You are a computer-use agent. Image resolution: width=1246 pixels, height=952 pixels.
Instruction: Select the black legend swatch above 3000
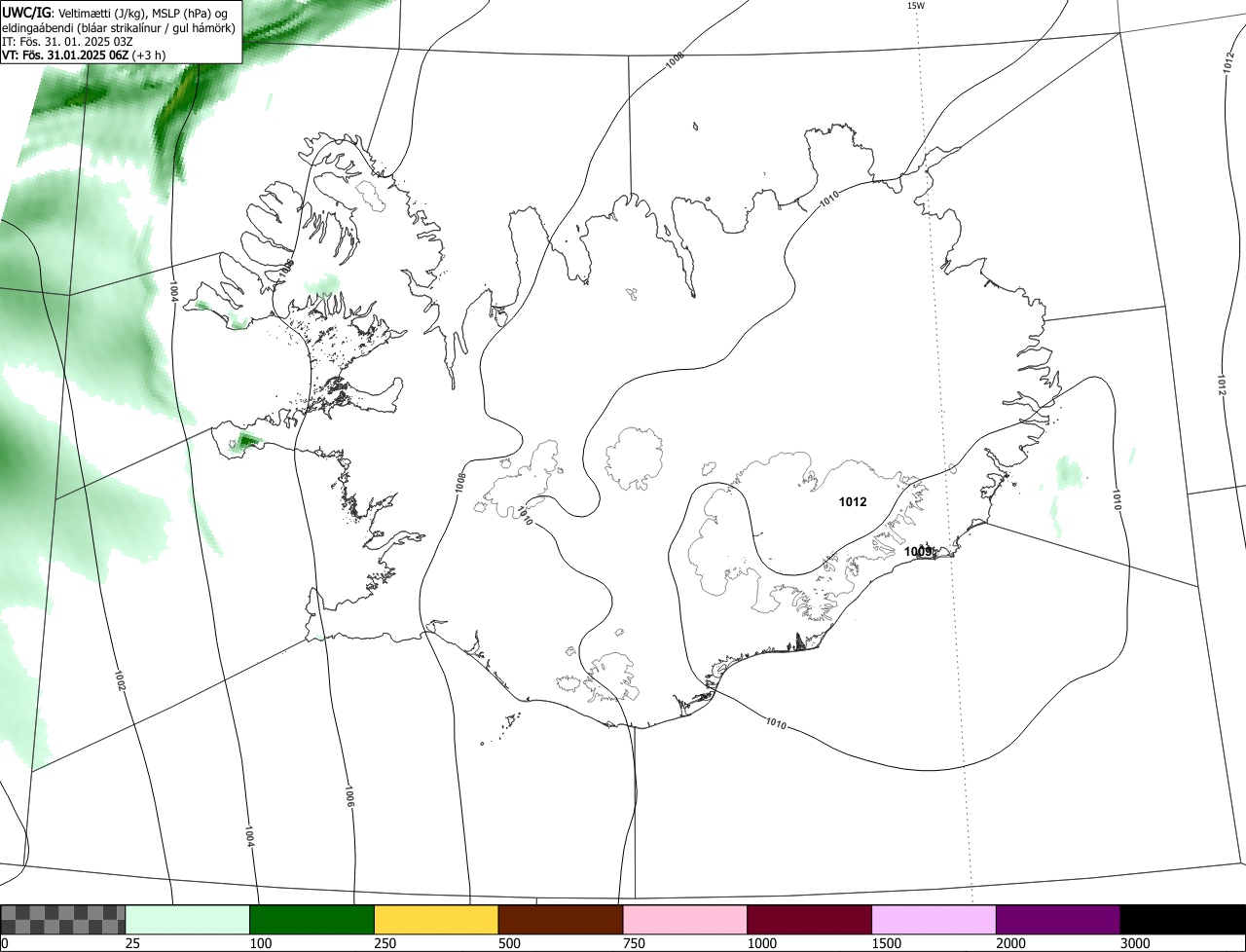coord(1183,920)
